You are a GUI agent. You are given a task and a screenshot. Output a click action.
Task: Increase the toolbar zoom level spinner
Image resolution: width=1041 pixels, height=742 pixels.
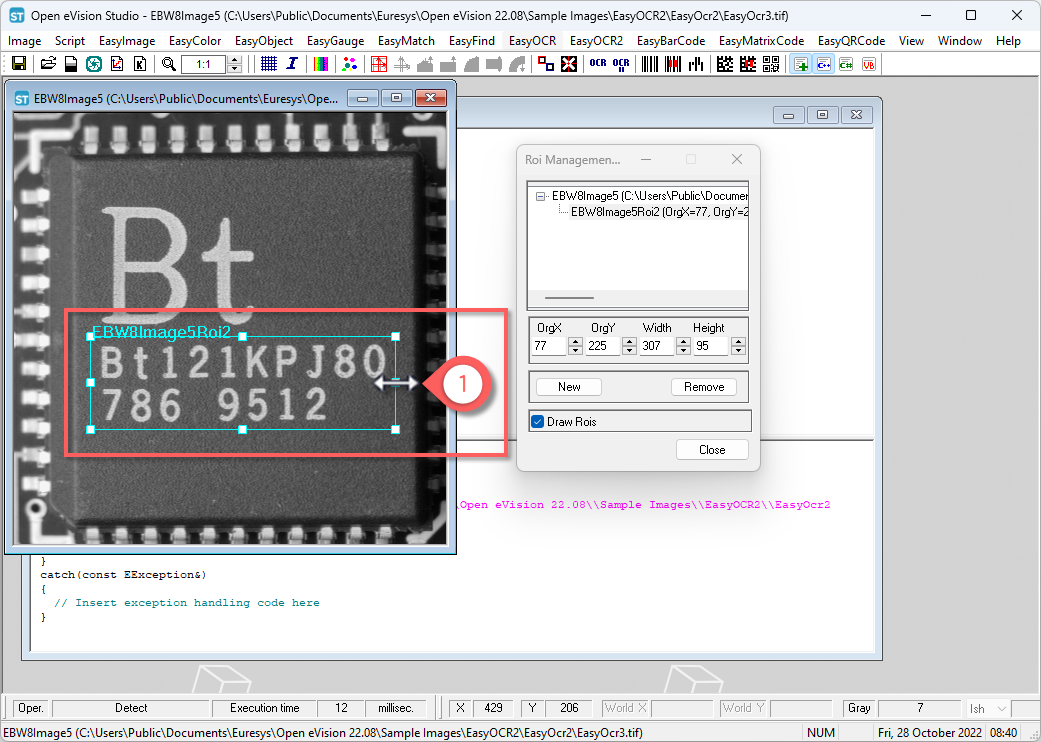234,60
